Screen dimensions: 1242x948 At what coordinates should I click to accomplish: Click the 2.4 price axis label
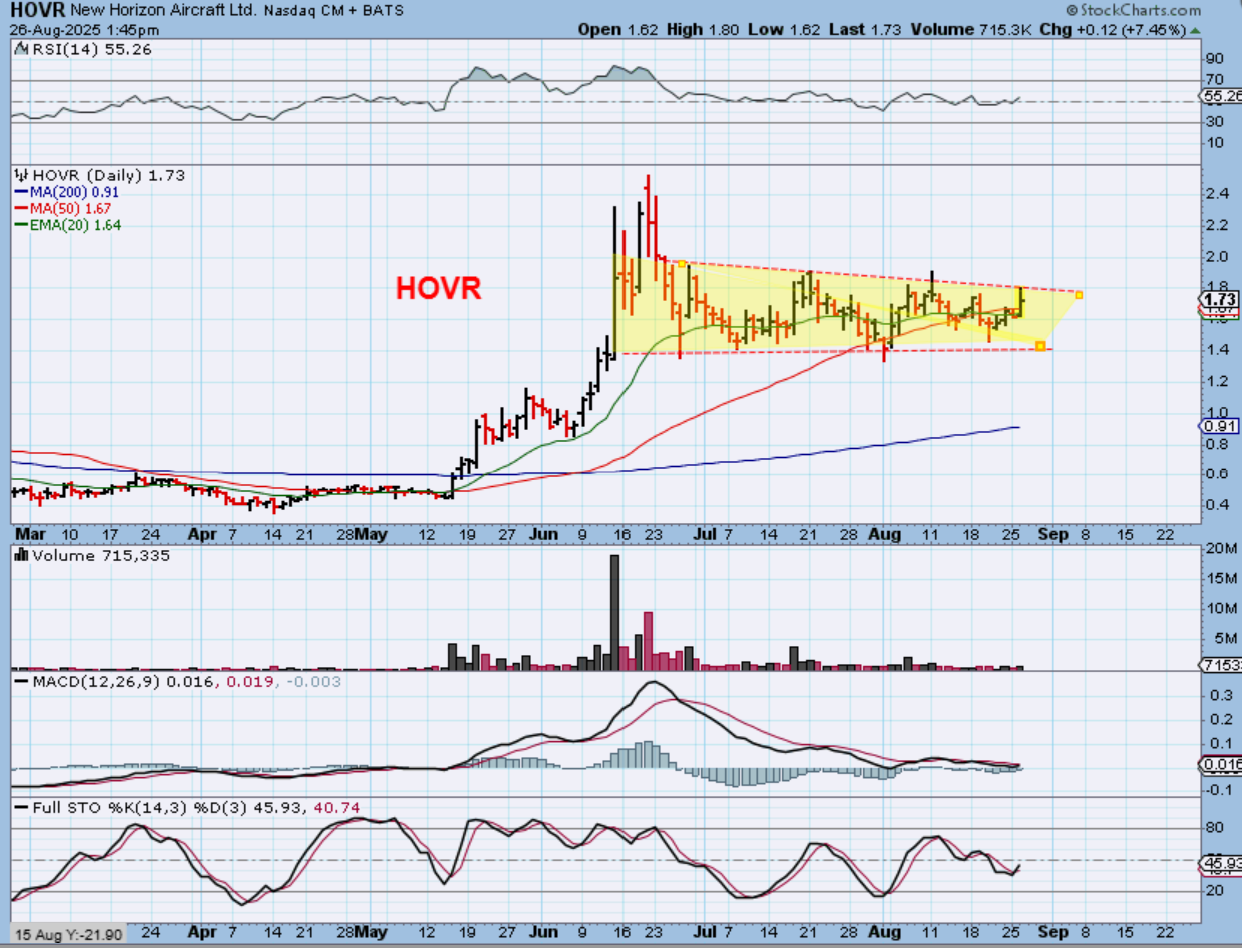[1215, 194]
